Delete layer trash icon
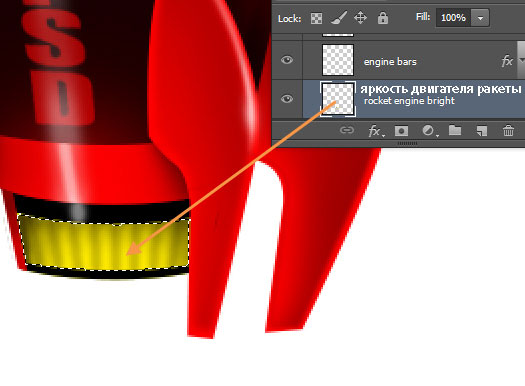Screen dimensions: 525x386 pos(508,130)
